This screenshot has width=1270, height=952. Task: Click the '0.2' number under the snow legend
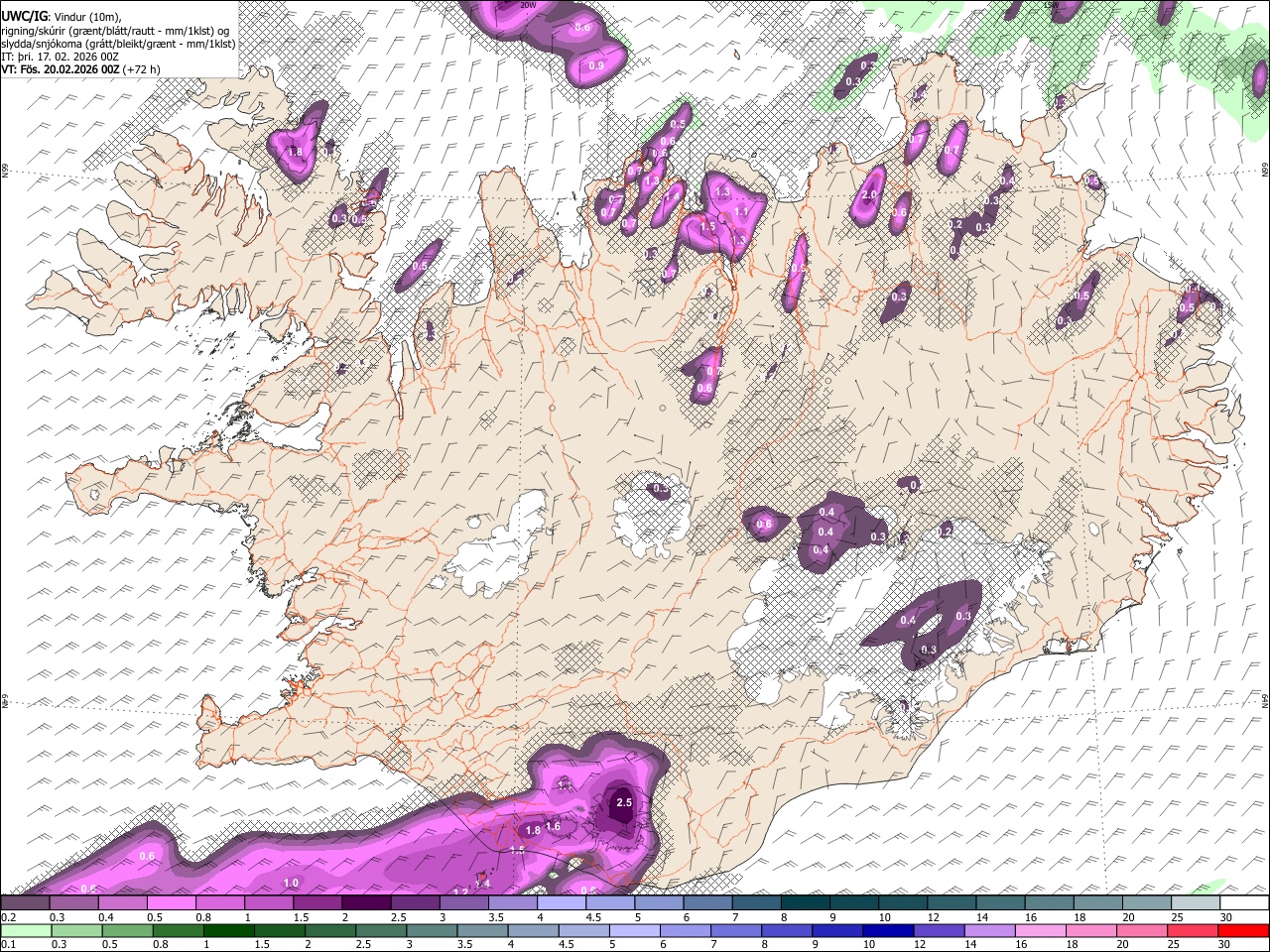tap(9, 917)
